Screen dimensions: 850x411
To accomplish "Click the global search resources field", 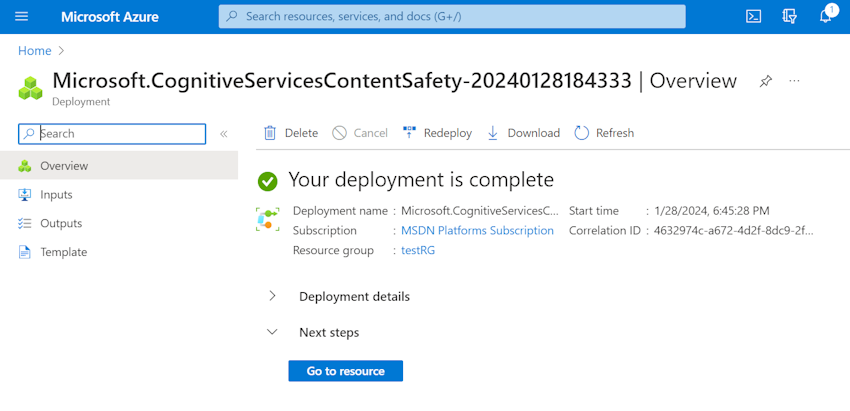I will pos(452,16).
